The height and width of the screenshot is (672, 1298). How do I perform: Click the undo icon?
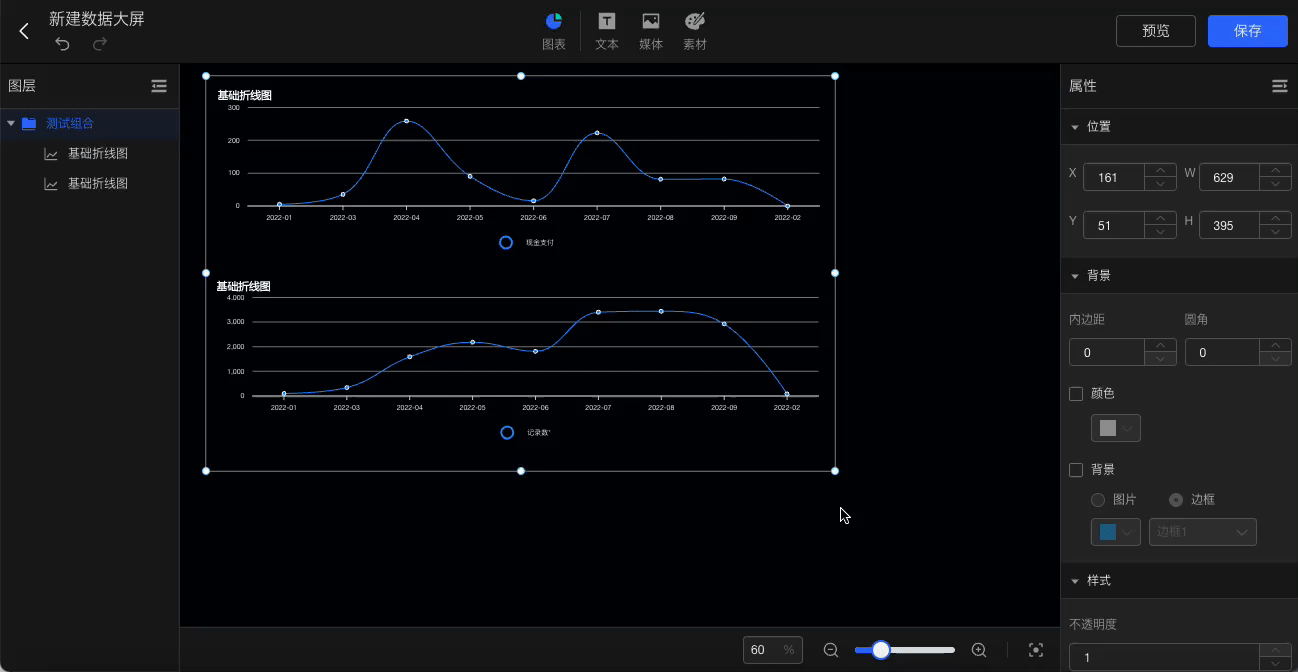[x=62, y=44]
